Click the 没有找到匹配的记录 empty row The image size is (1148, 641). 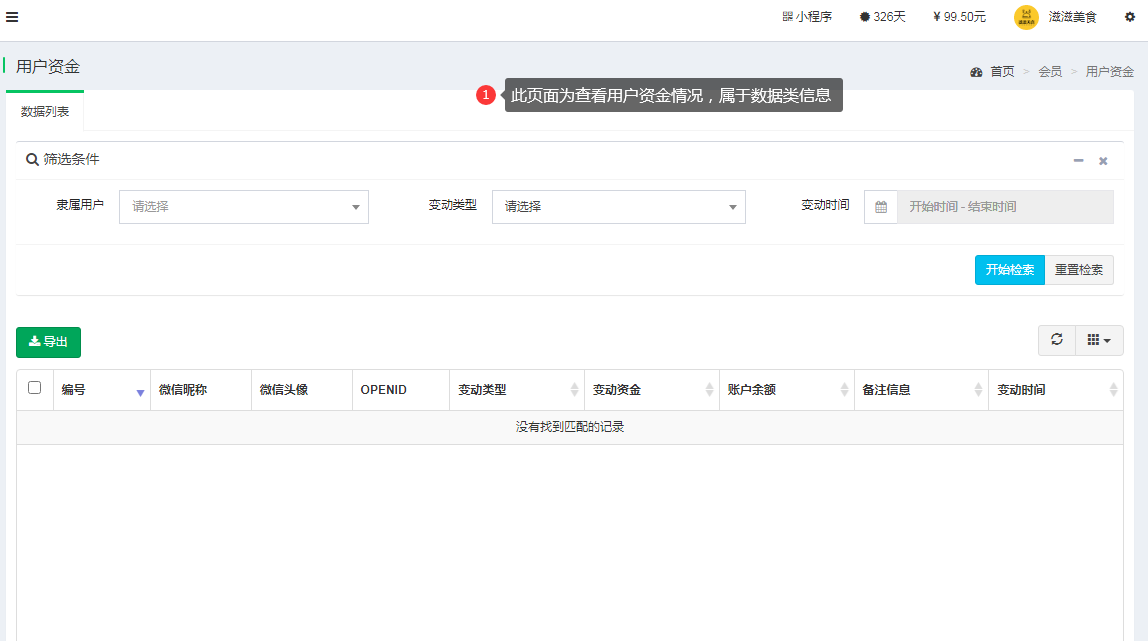570,427
